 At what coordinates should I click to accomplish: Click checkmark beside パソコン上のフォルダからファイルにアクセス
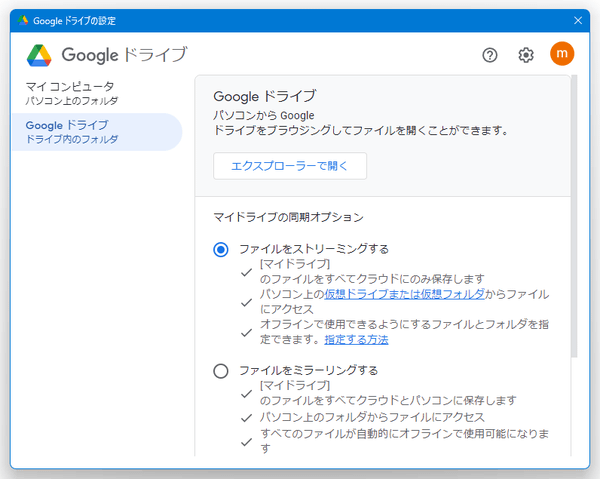coord(246,416)
